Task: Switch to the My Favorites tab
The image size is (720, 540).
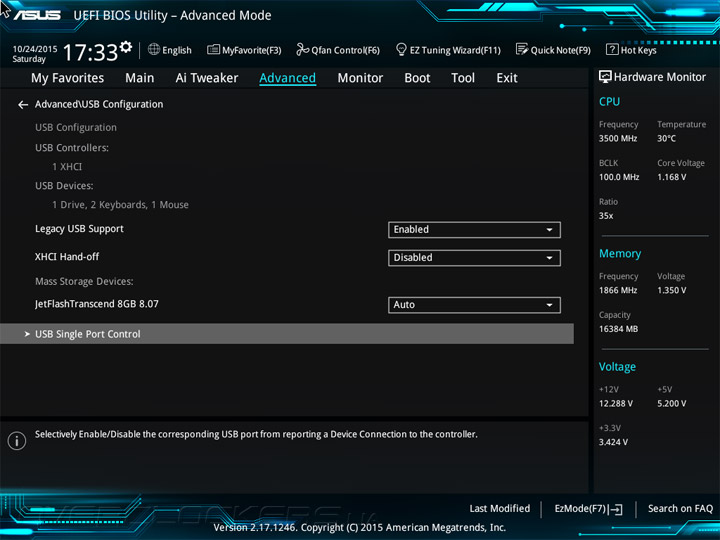Action: point(68,78)
